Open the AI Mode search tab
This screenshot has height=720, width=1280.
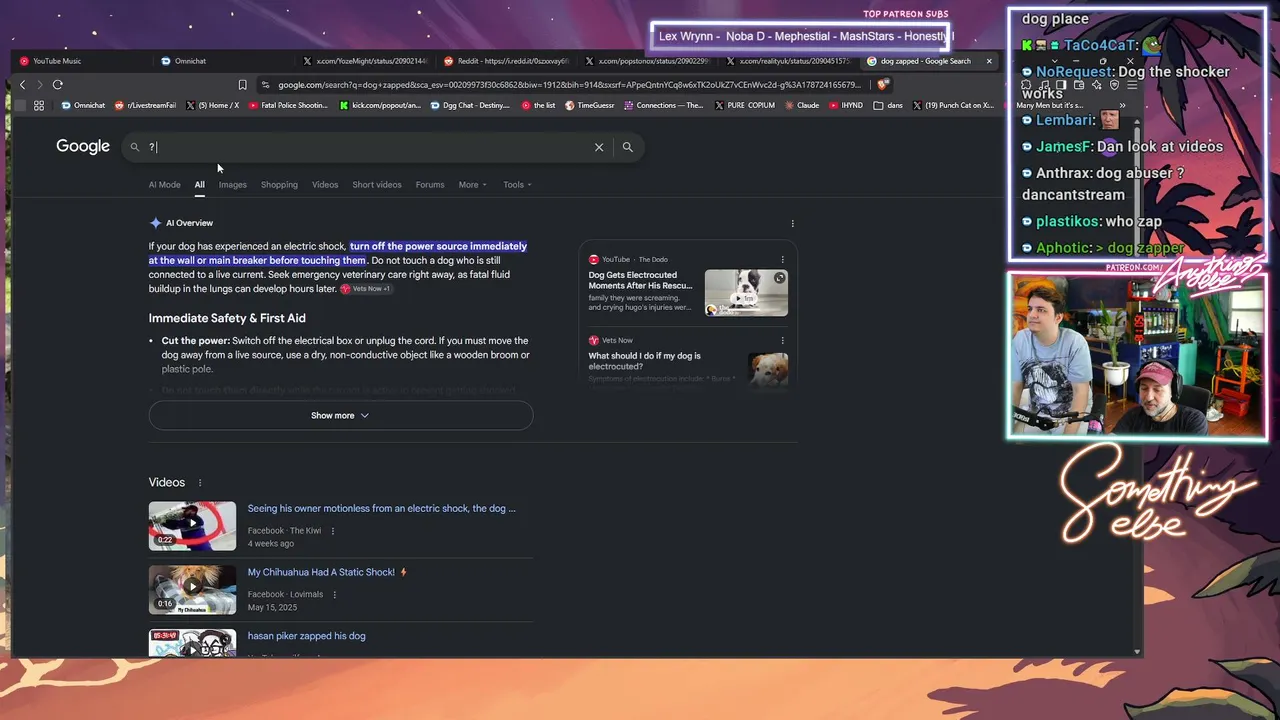click(165, 185)
